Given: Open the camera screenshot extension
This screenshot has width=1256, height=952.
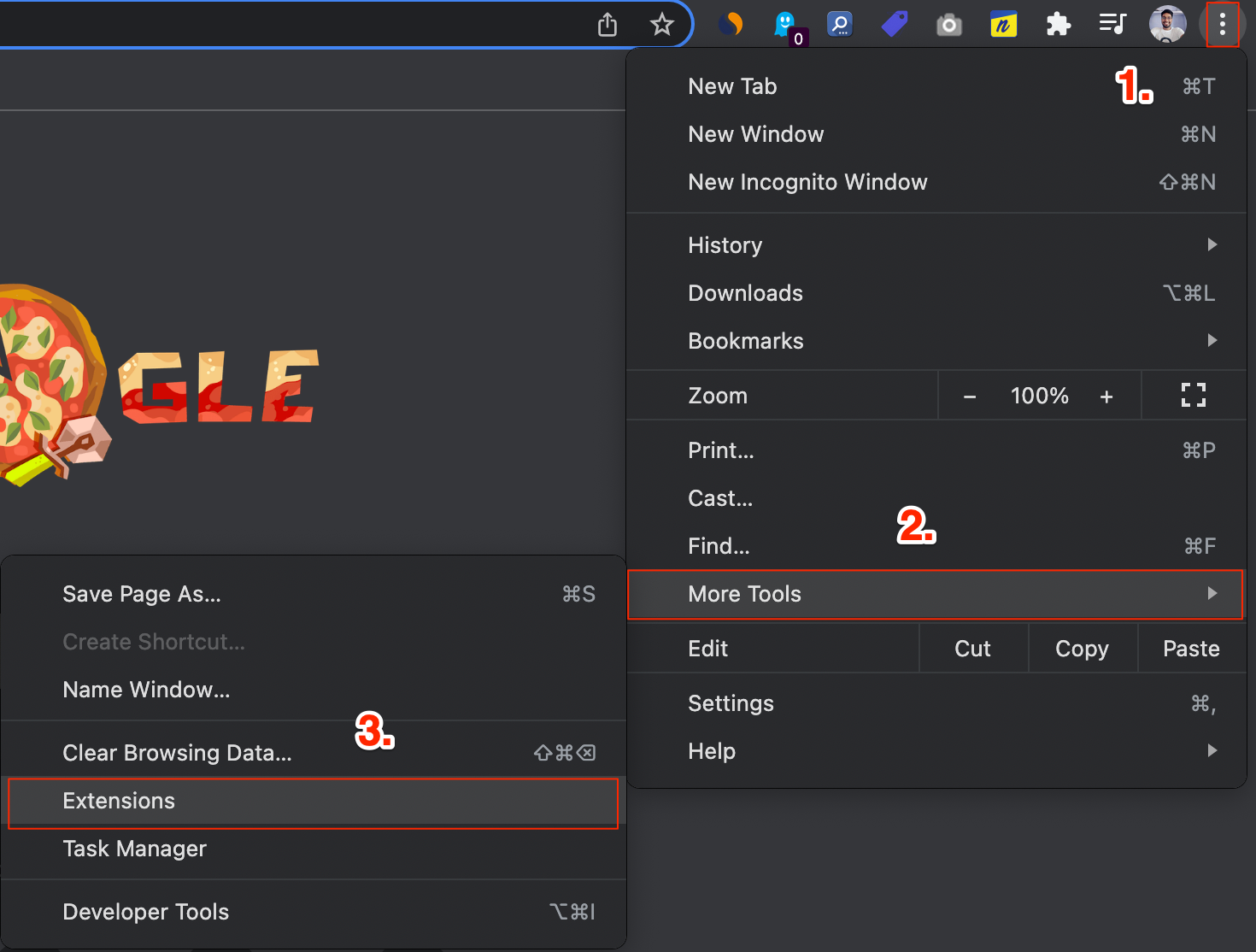Looking at the screenshot, I should pos(948,24).
